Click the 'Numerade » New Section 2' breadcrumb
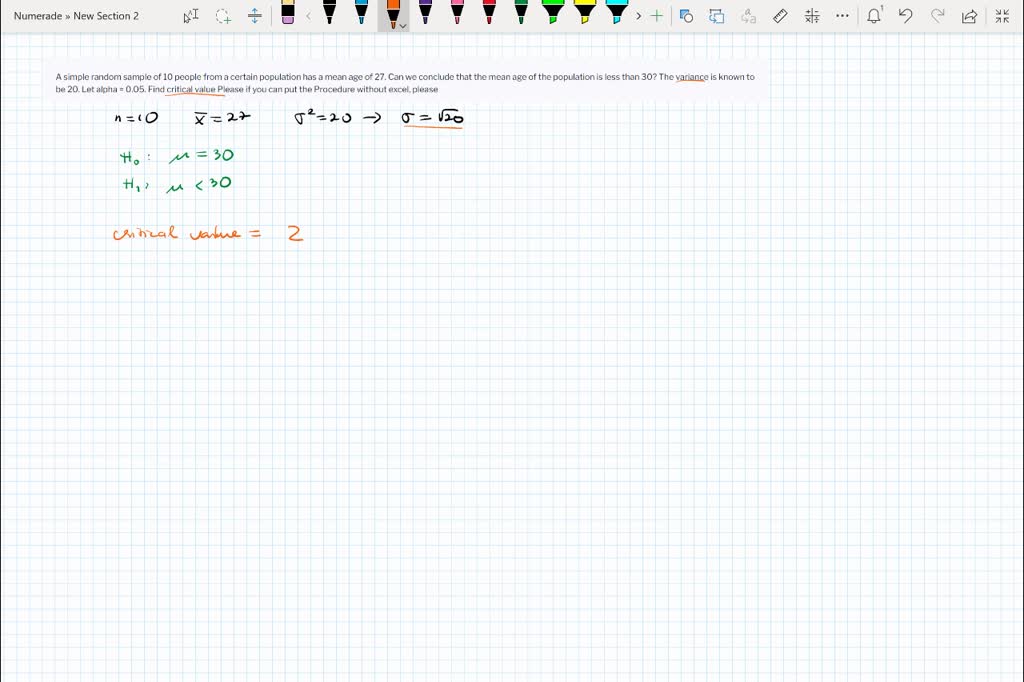The width and height of the screenshot is (1024, 682). pyautogui.click(x=76, y=16)
